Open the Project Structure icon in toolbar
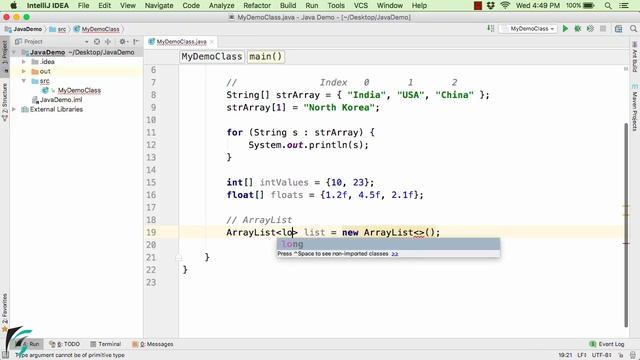Image resolution: width=640 pixels, height=360 pixels. 619,29
